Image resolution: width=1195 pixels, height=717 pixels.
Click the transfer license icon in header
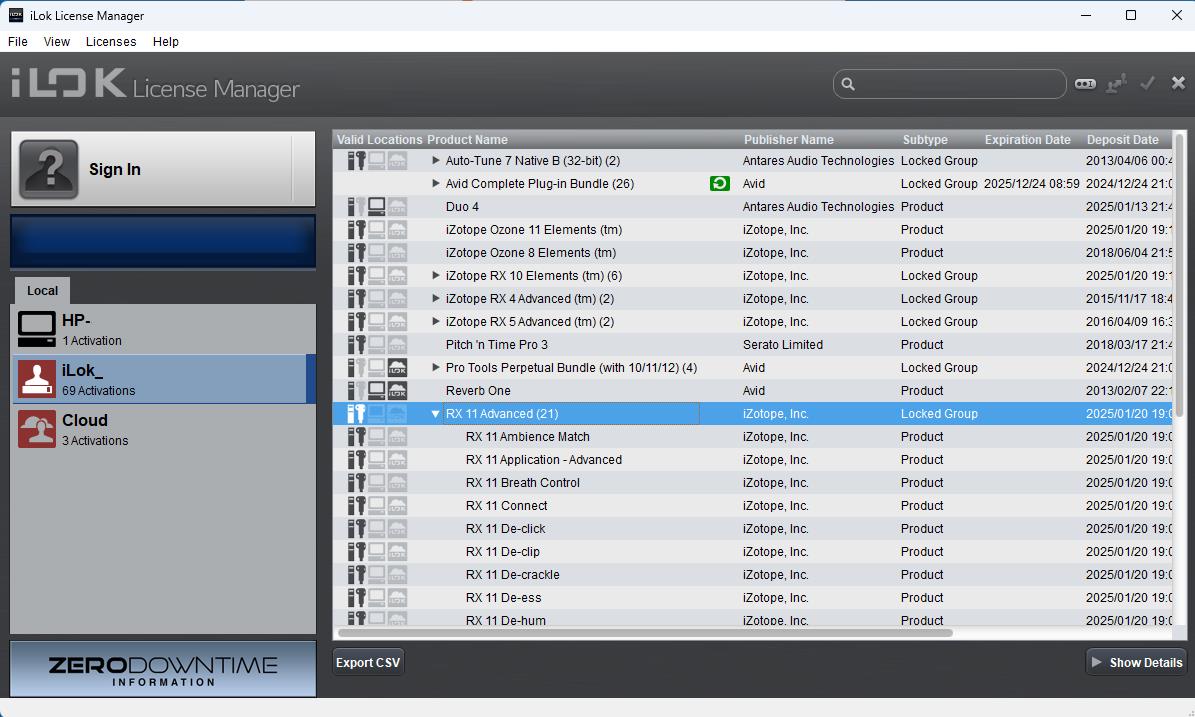coord(1117,84)
